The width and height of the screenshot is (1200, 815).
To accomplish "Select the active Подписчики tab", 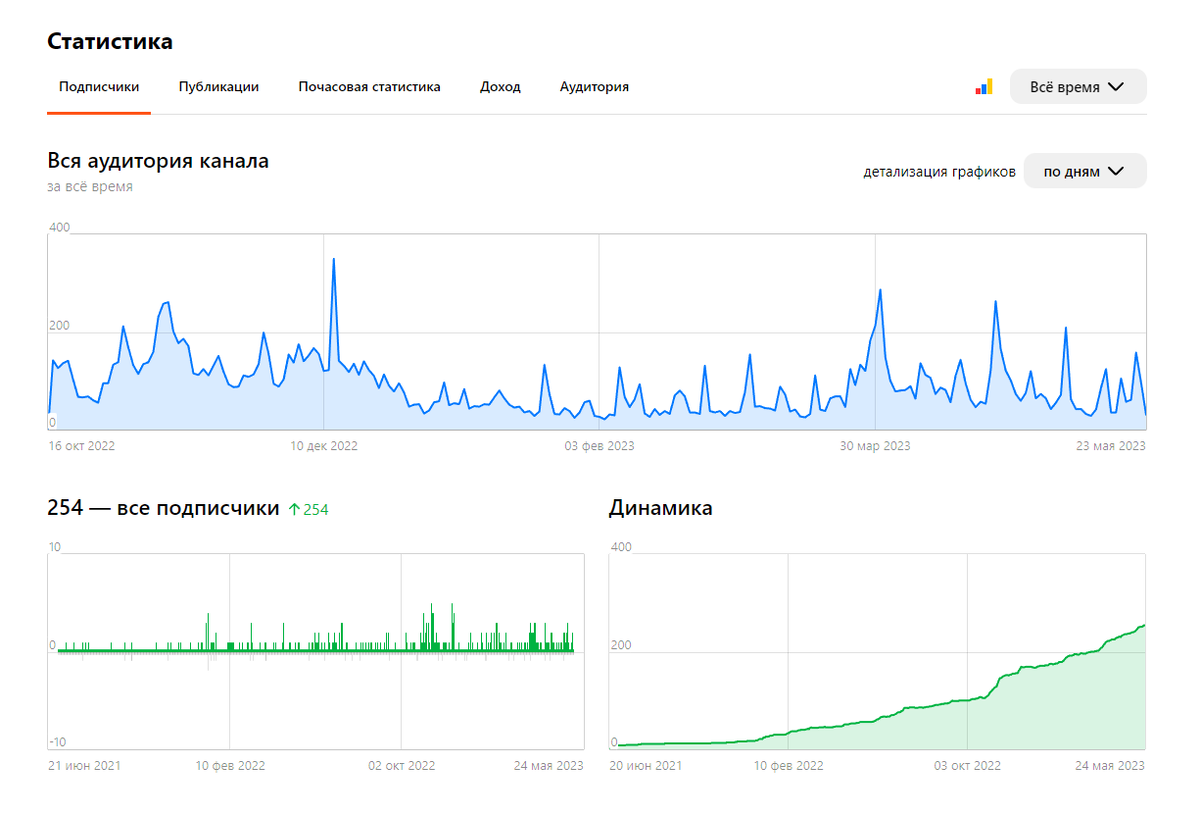I will click(x=99, y=87).
